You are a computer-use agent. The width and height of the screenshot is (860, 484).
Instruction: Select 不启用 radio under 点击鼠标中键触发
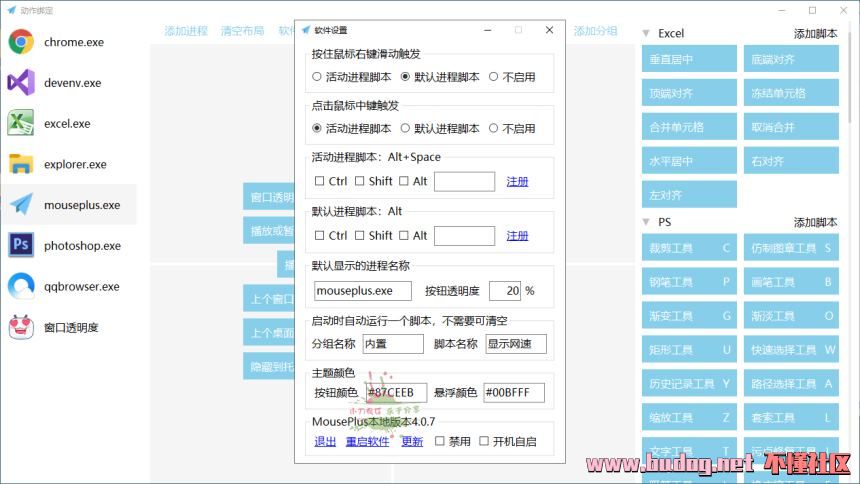tap(494, 128)
